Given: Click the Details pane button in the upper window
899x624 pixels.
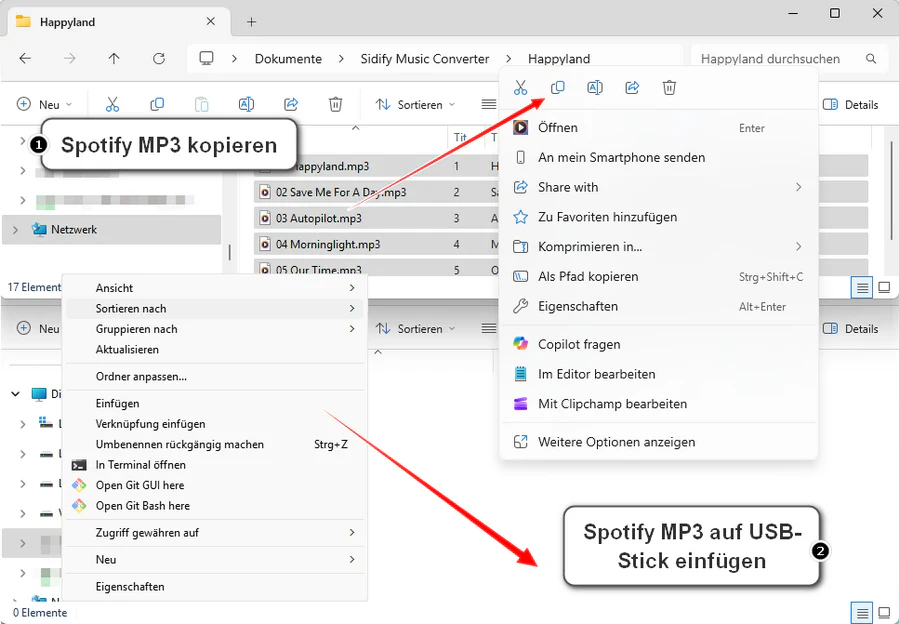Looking at the screenshot, I should tap(850, 104).
